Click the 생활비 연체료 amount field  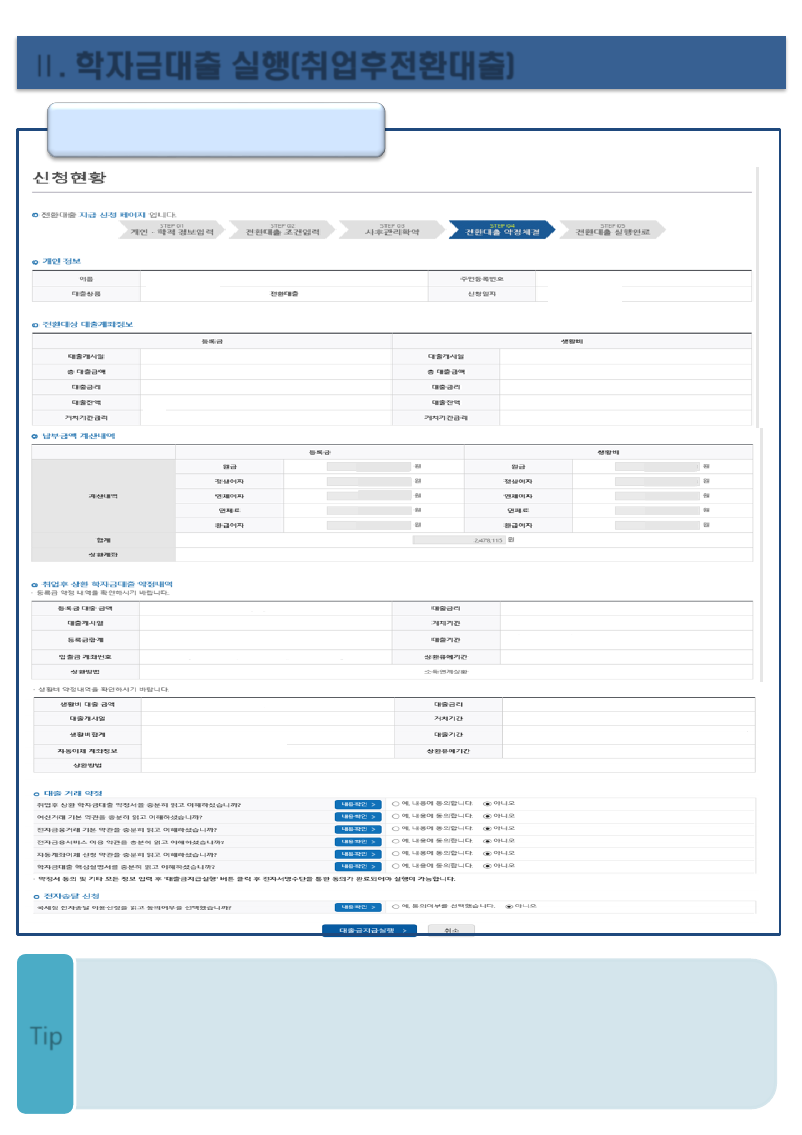[657, 510]
